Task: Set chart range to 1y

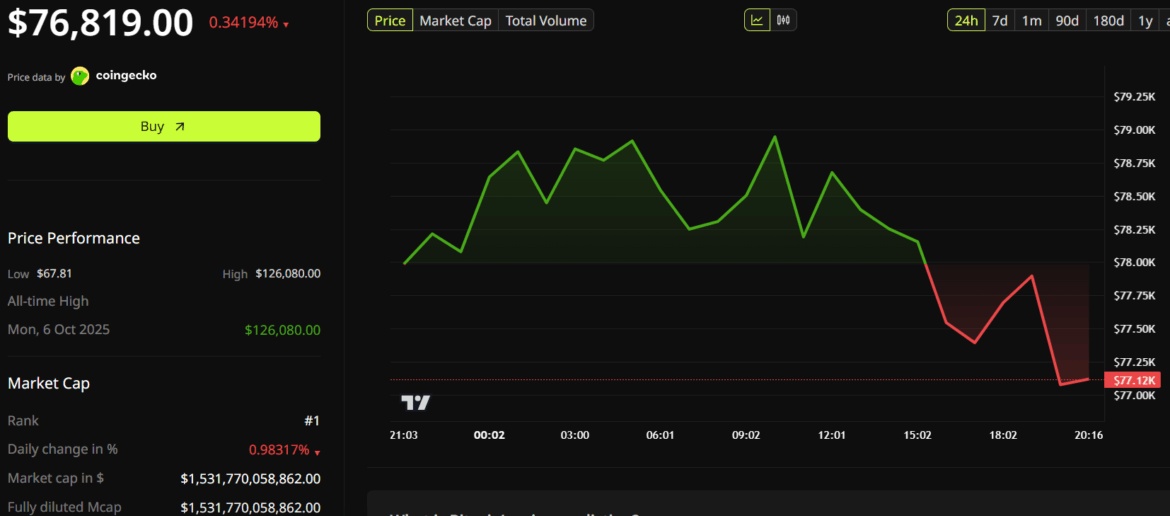Action: (x=1145, y=20)
